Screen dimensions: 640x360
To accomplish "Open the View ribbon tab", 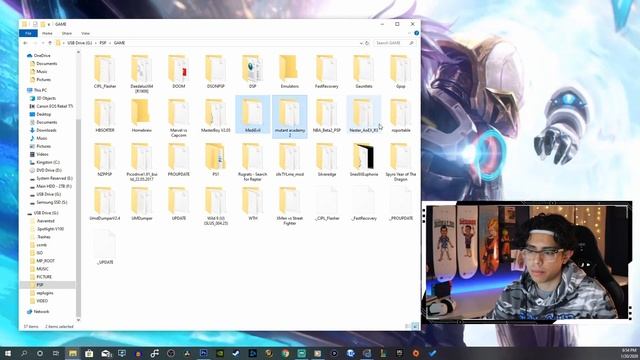I will [x=85, y=33].
